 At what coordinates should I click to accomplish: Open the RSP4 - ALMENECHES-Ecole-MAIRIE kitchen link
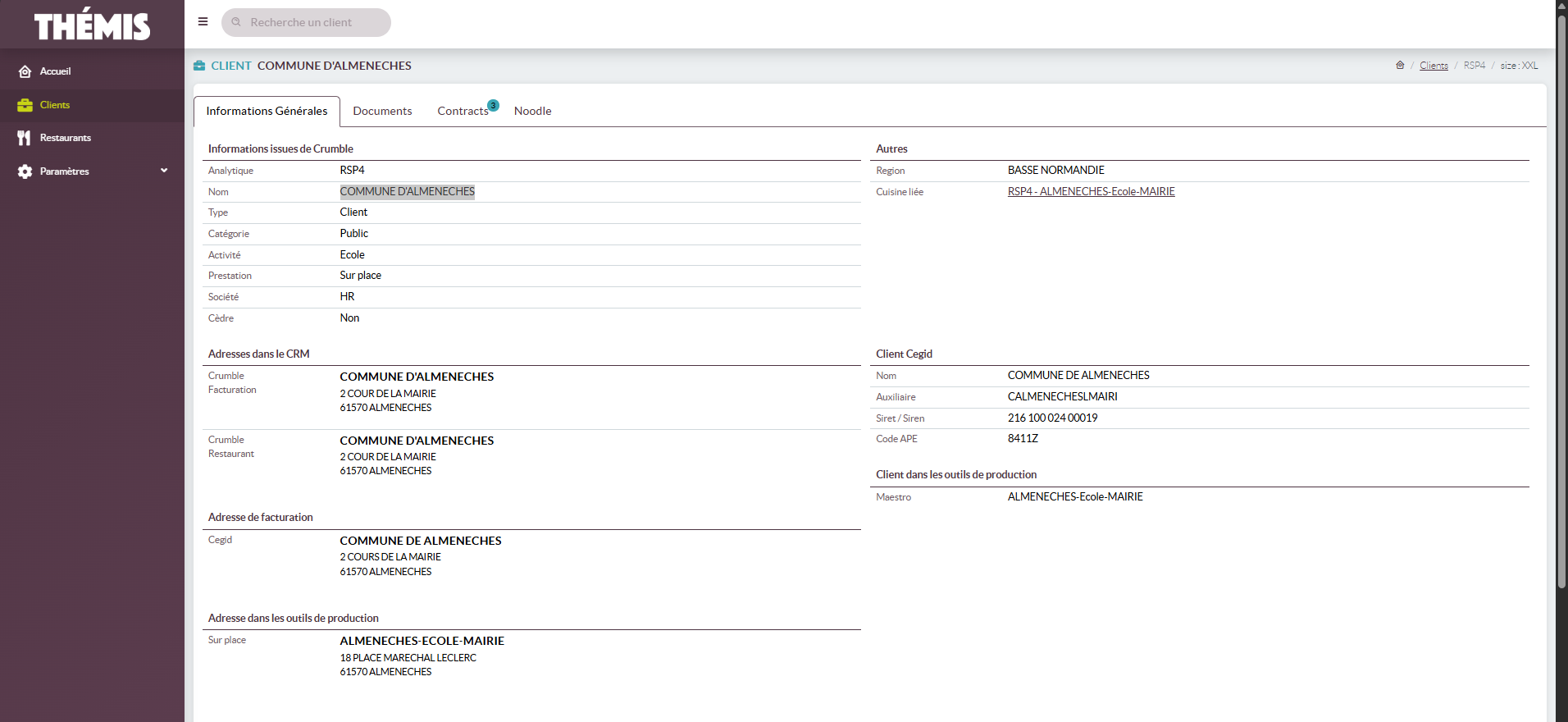click(x=1091, y=191)
